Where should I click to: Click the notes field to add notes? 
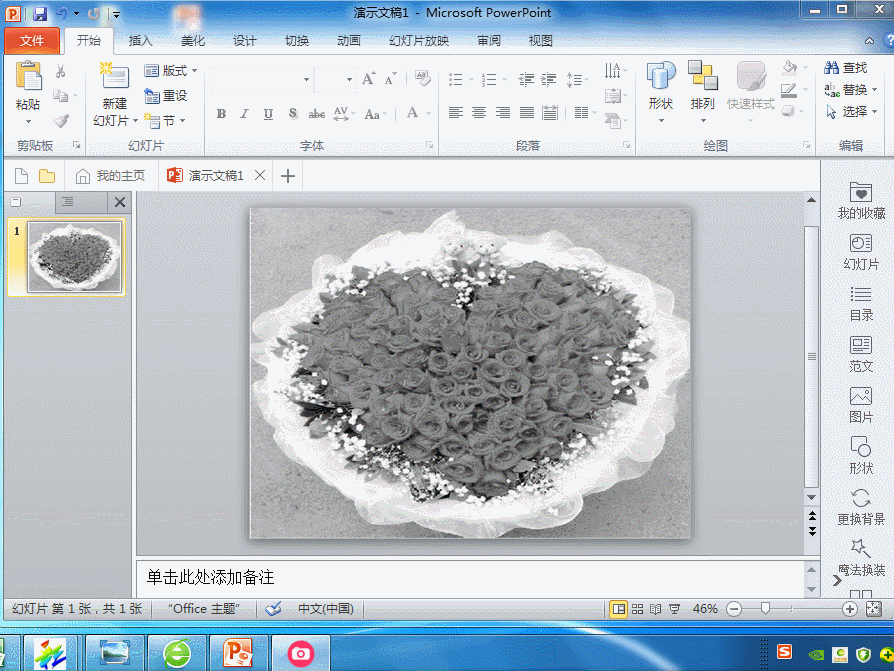[470, 578]
